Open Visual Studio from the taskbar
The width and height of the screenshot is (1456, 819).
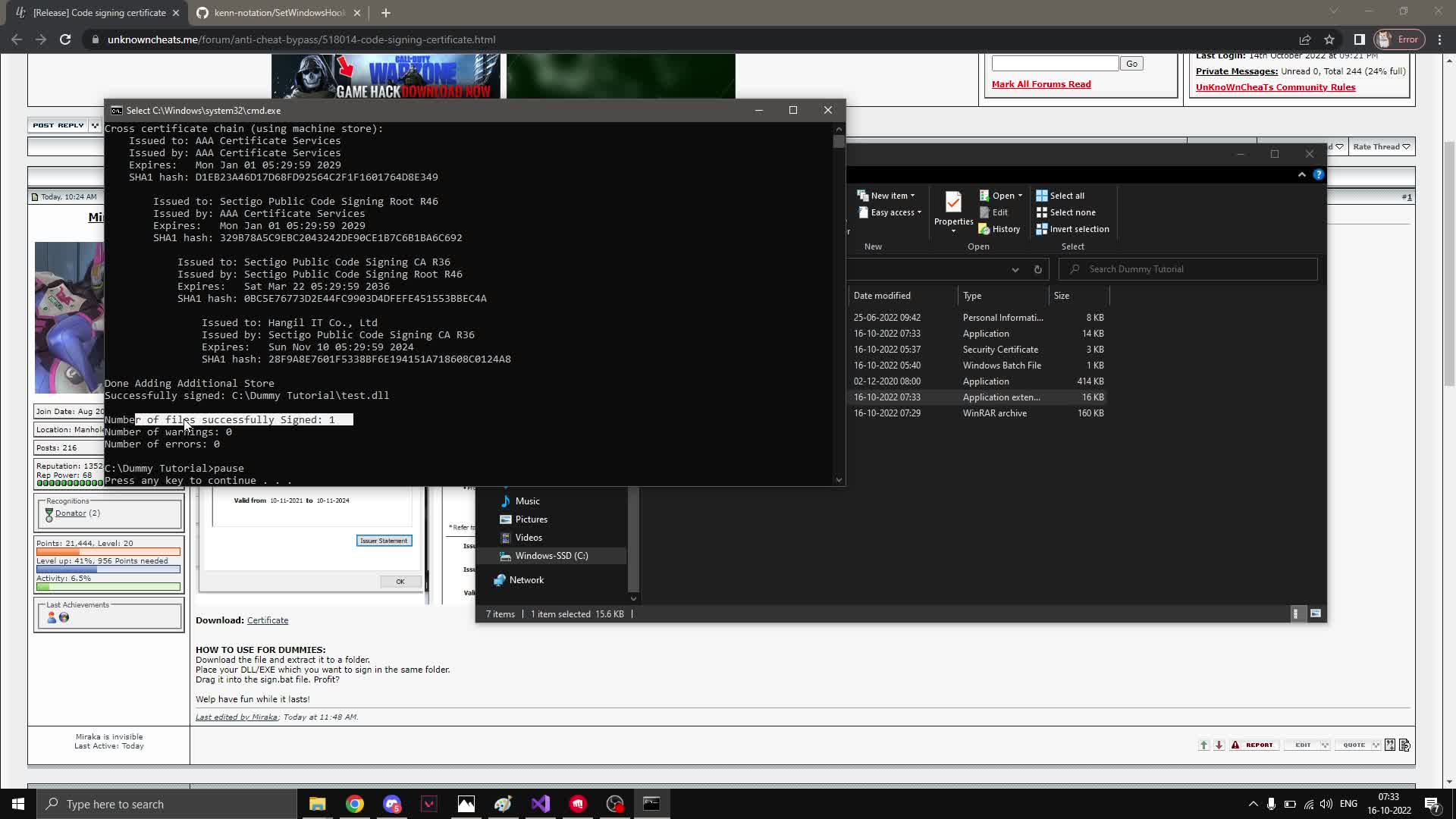[x=541, y=804]
